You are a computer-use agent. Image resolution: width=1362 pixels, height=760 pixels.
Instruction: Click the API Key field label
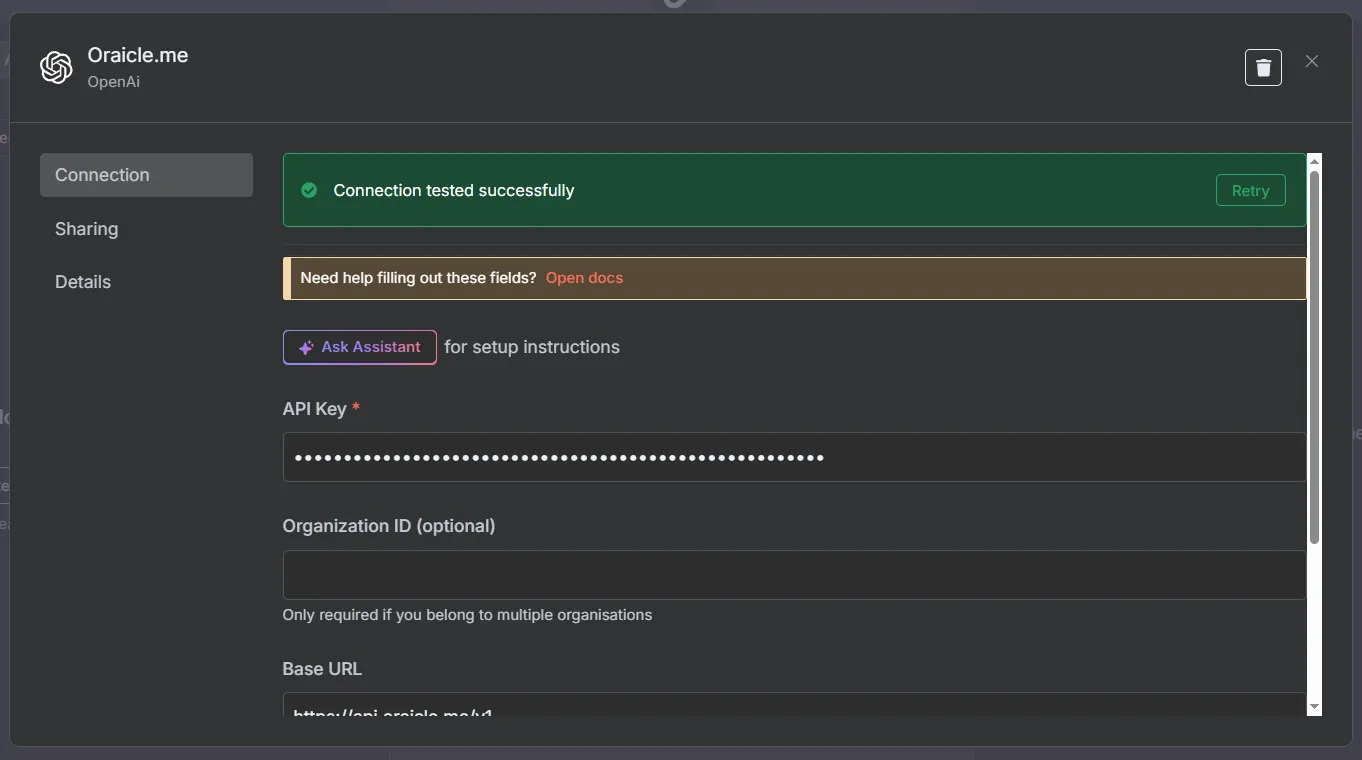314,409
